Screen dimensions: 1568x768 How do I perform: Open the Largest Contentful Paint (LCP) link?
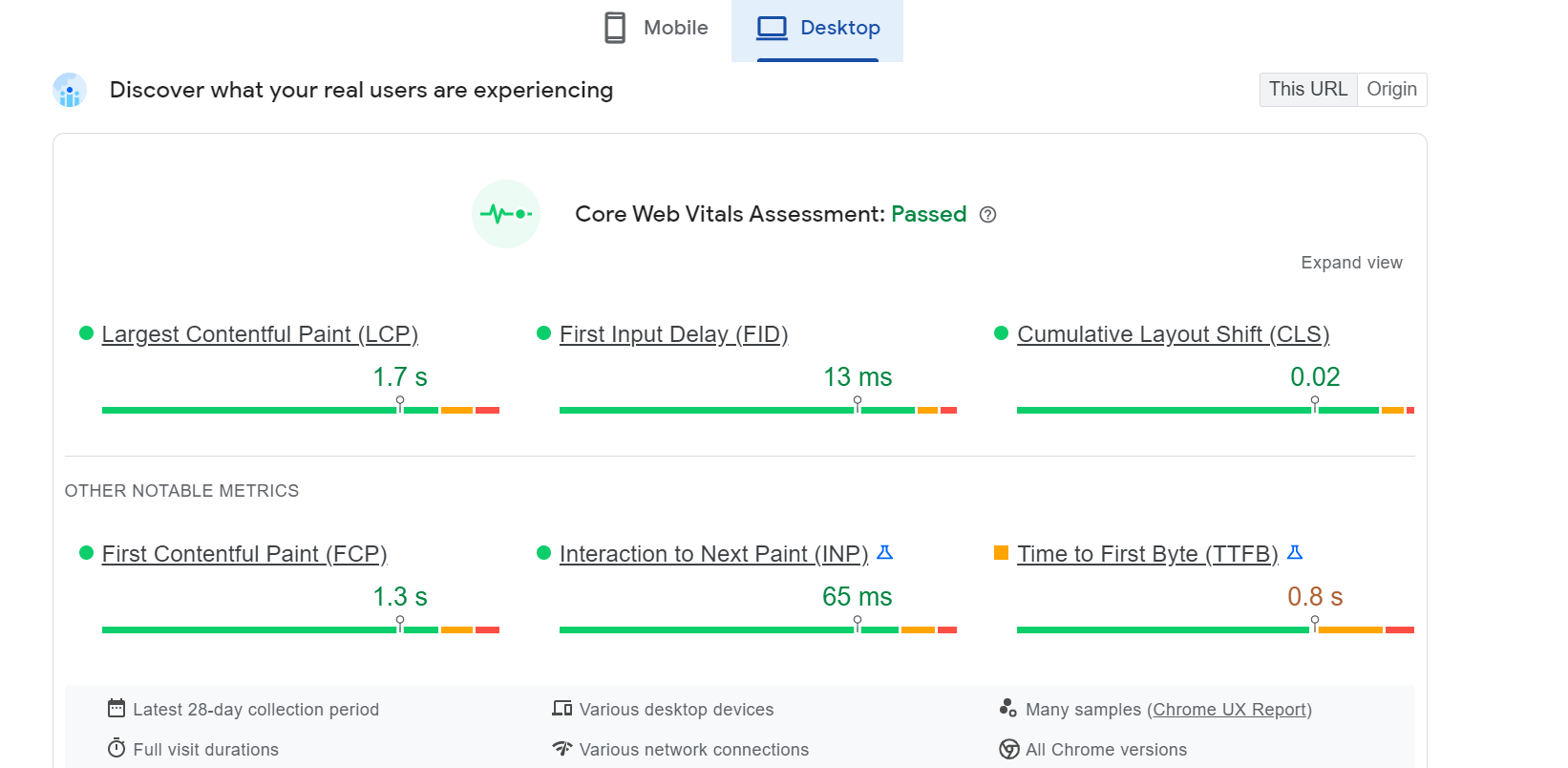click(x=260, y=334)
